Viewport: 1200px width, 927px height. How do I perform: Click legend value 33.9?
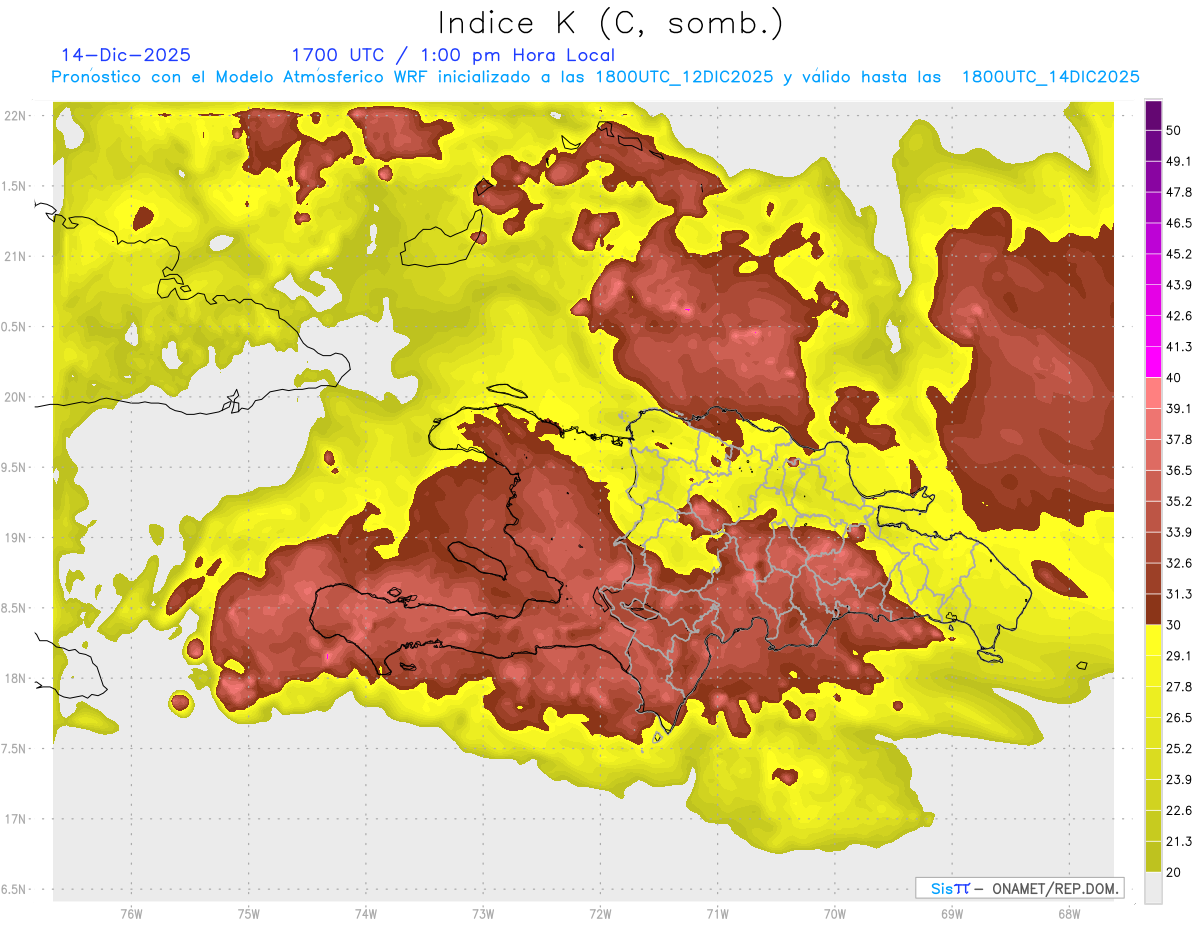click(x=1178, y=532)
